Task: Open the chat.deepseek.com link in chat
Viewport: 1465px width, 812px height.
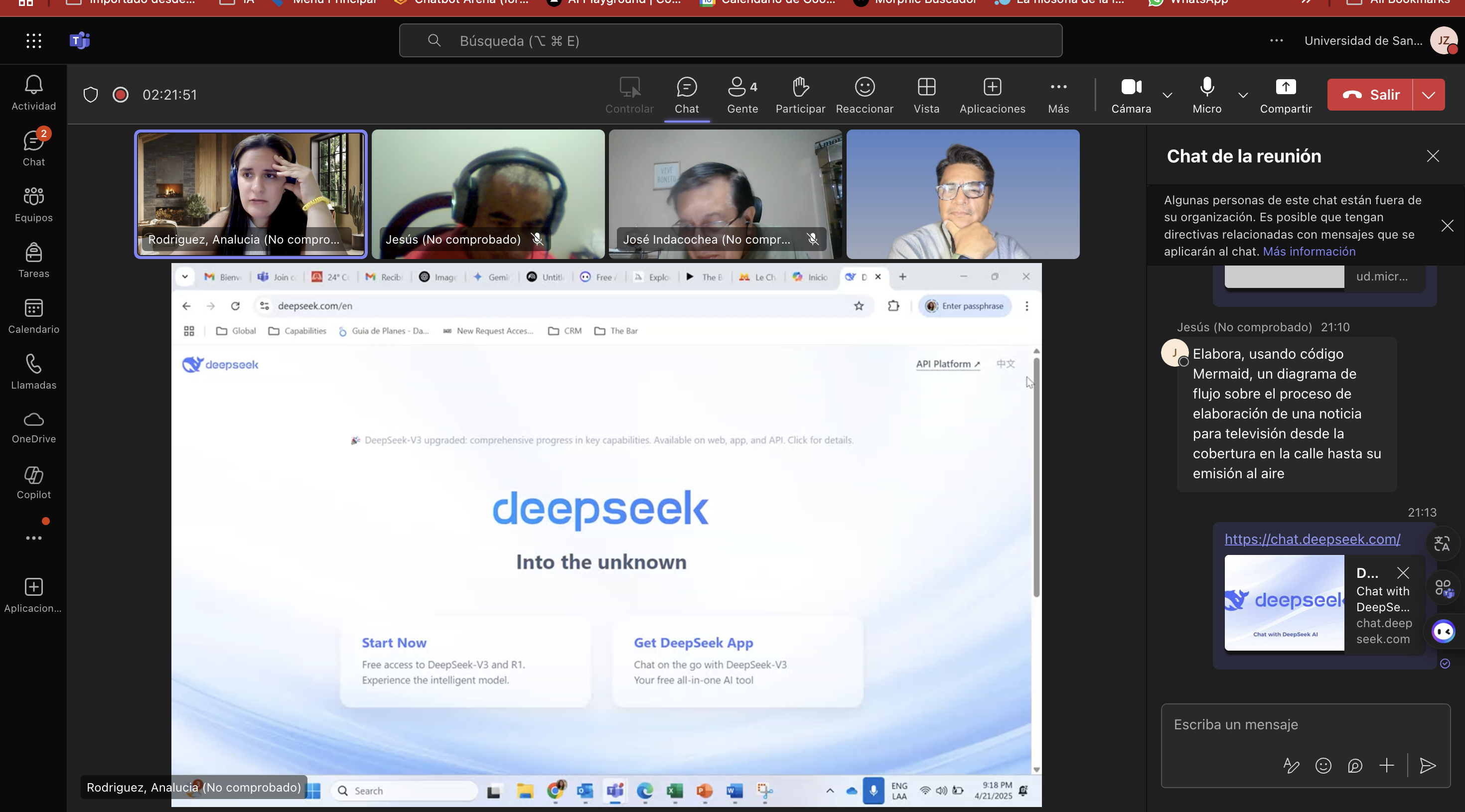Action: (x=1312, y=539)
